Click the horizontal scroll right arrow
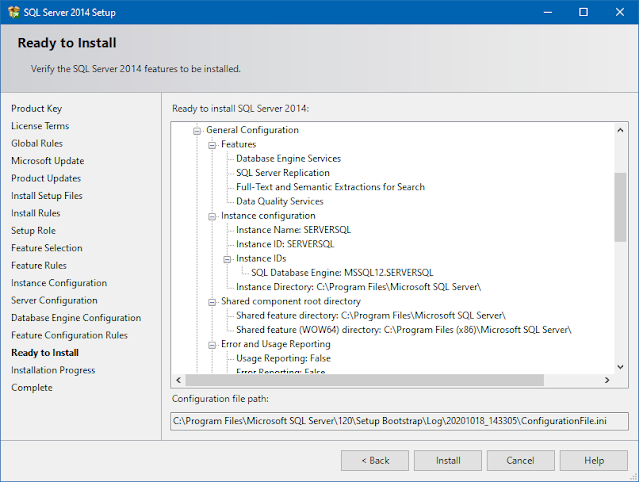This screenshot has width=639, height=482. coord(607,380)
